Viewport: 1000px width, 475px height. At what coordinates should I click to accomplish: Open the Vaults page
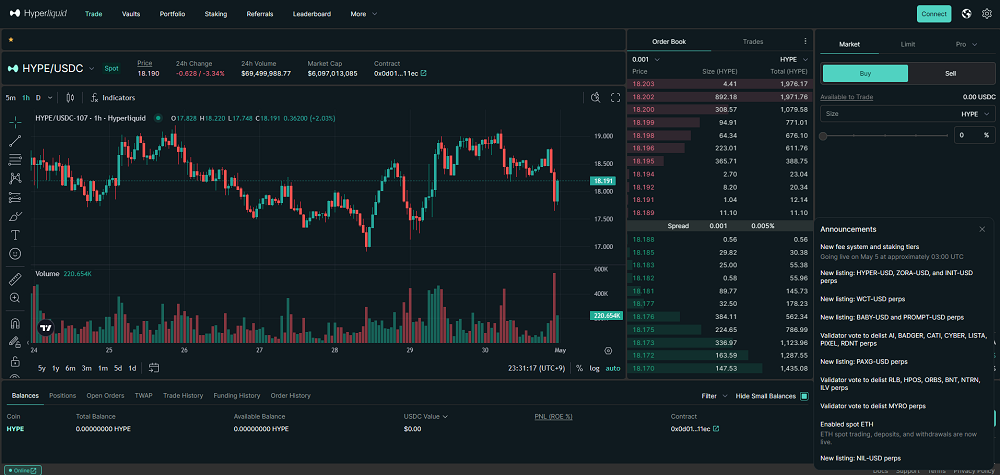pos(131,13)
